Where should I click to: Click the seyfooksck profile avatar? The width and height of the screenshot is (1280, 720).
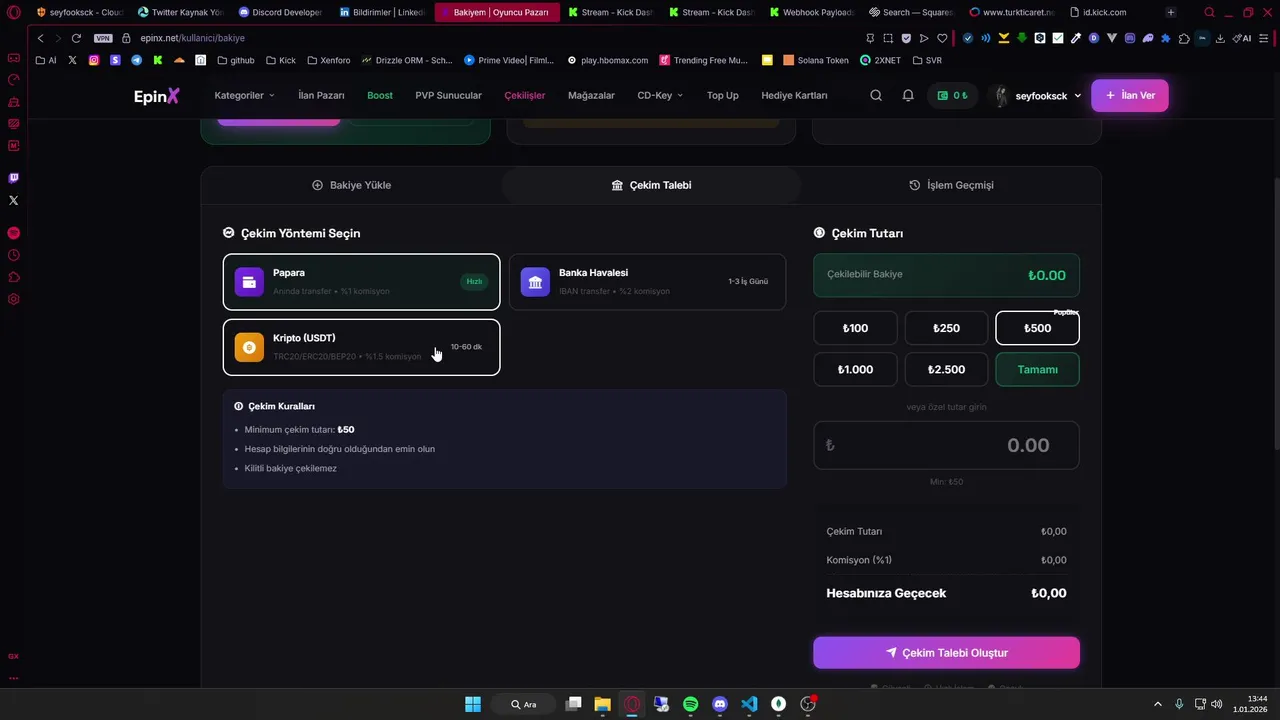pyautogui.click(x=1000, y=96)
